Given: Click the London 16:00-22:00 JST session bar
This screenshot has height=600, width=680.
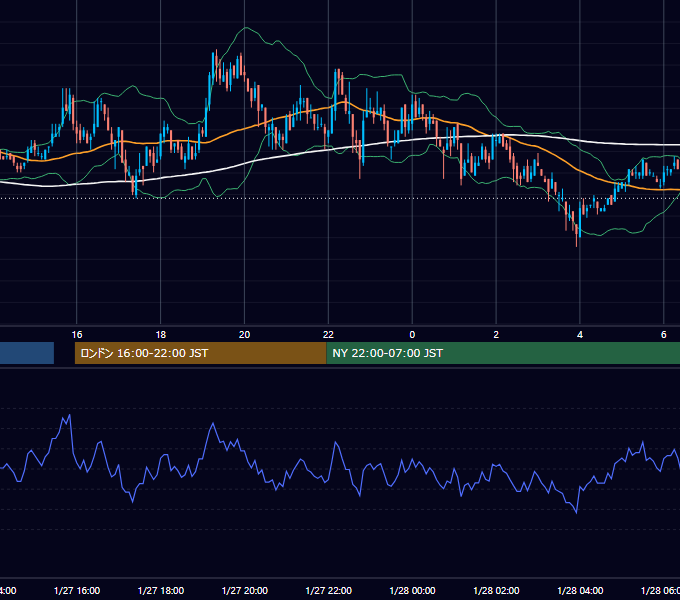Looking at the screenshot, I should pyautogui.click(x=200, y=353).
